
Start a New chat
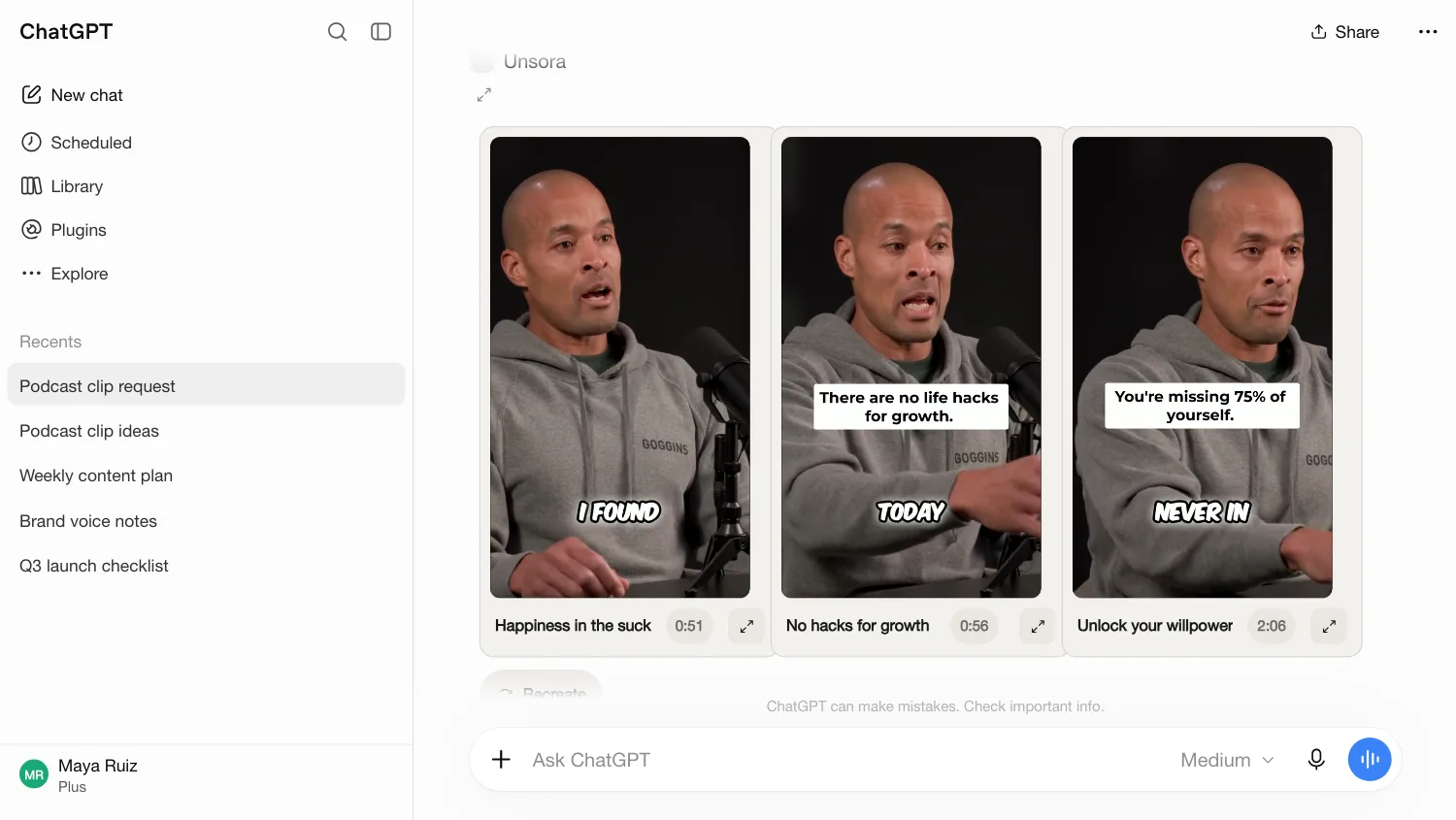click(72, 95)
